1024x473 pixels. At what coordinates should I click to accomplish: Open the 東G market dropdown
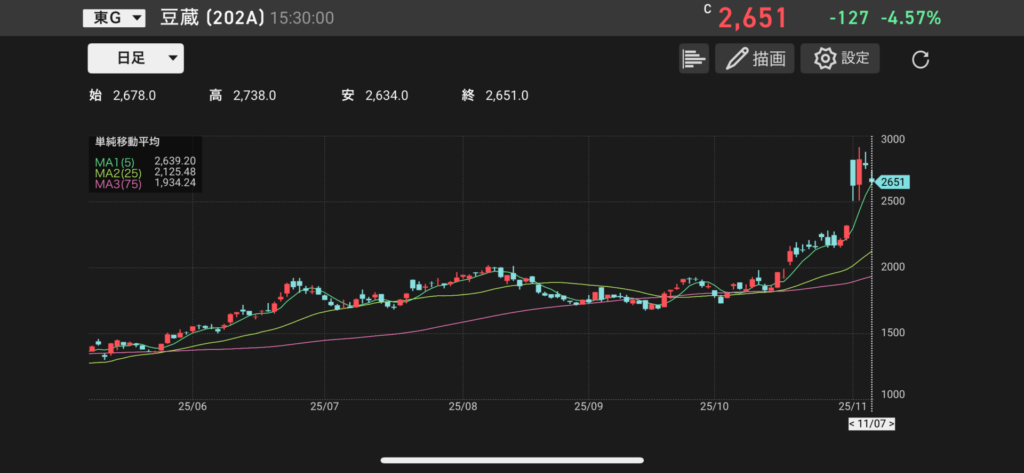114,18
